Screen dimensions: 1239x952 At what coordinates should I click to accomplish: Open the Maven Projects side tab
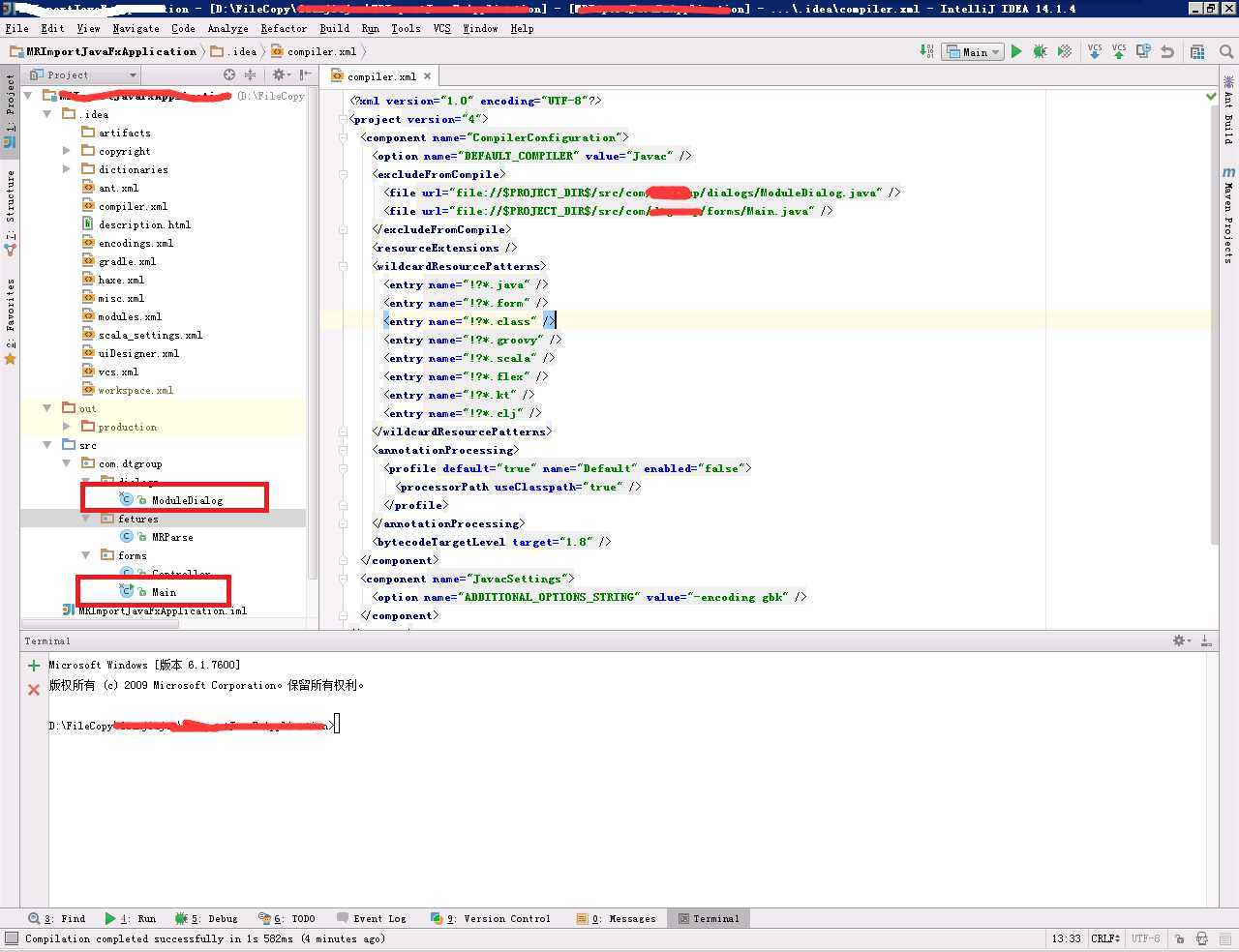(x=1228, y=214)
